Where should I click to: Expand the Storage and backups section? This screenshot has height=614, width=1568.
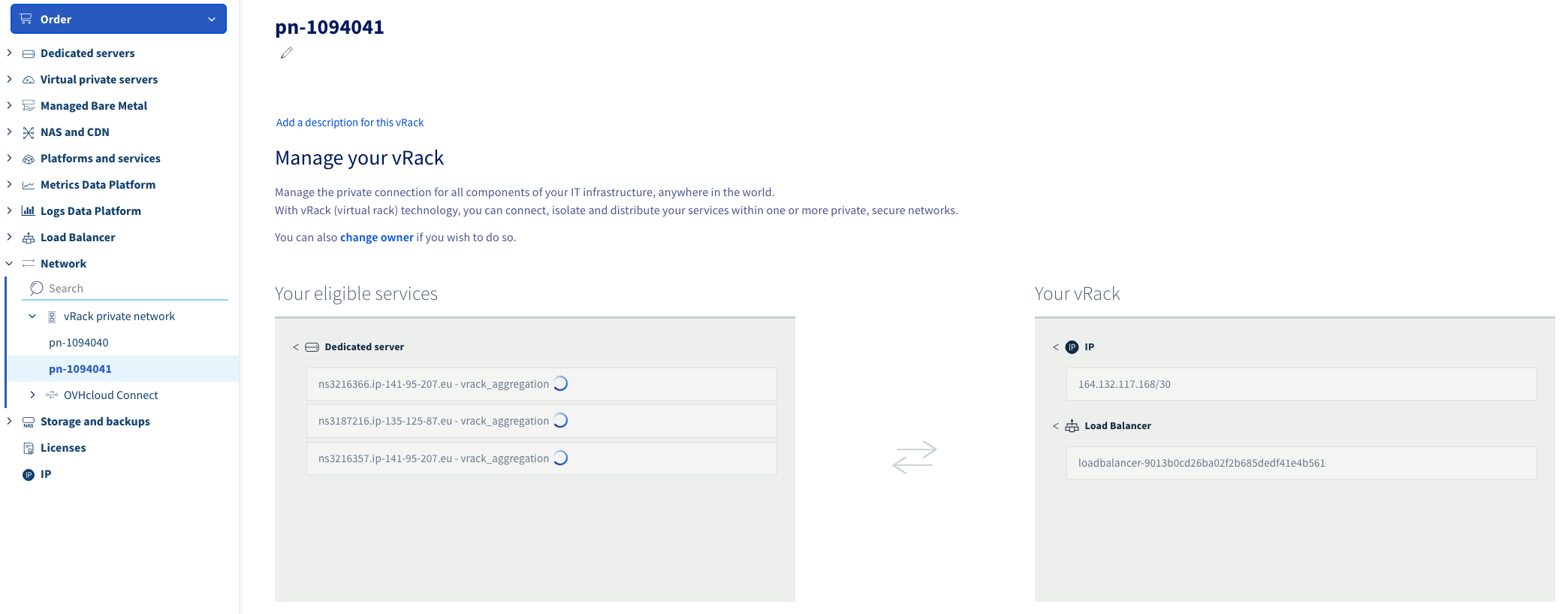click(9, 421)
